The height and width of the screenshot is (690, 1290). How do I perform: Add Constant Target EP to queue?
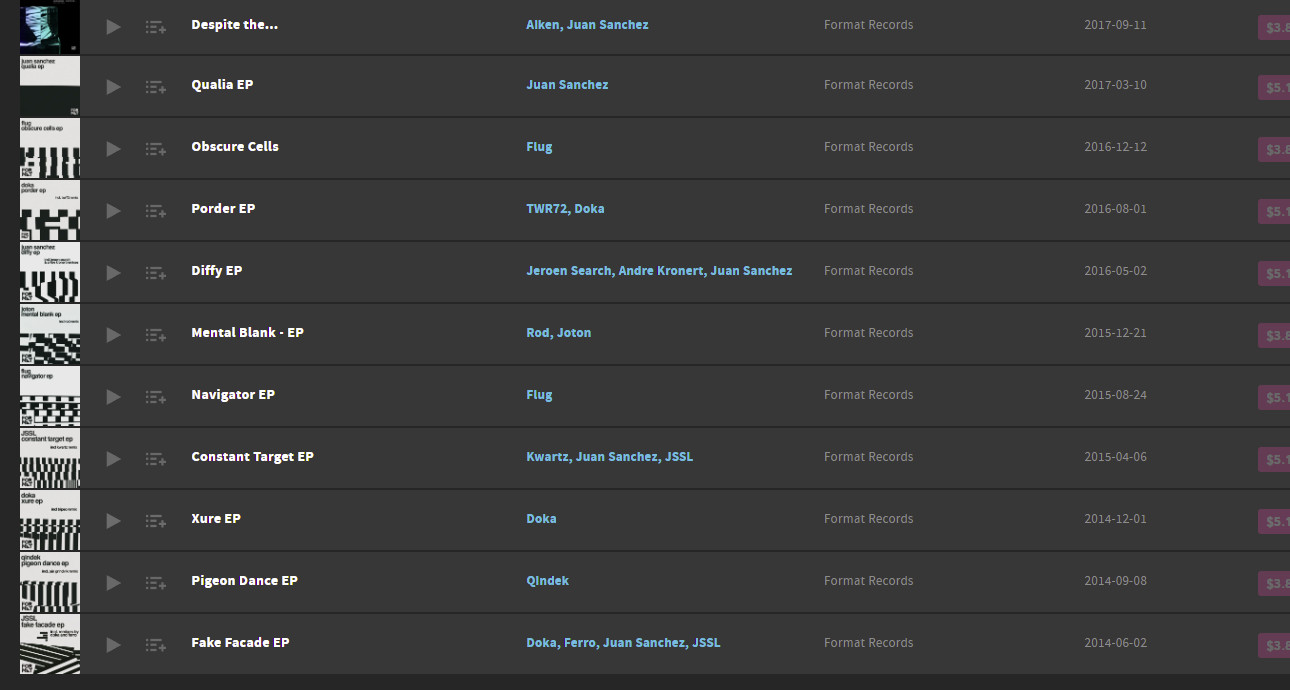tap(155, 459)
